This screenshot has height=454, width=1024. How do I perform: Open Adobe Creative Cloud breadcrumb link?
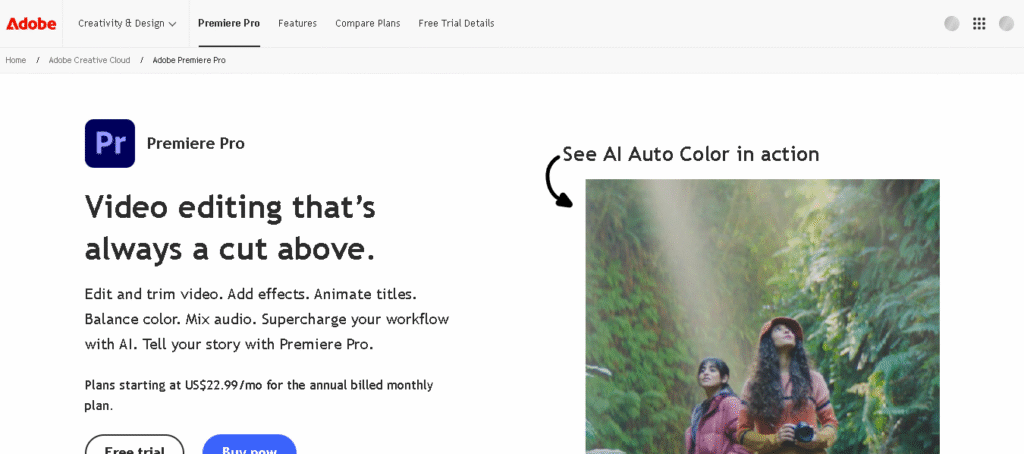pos(89,60)
